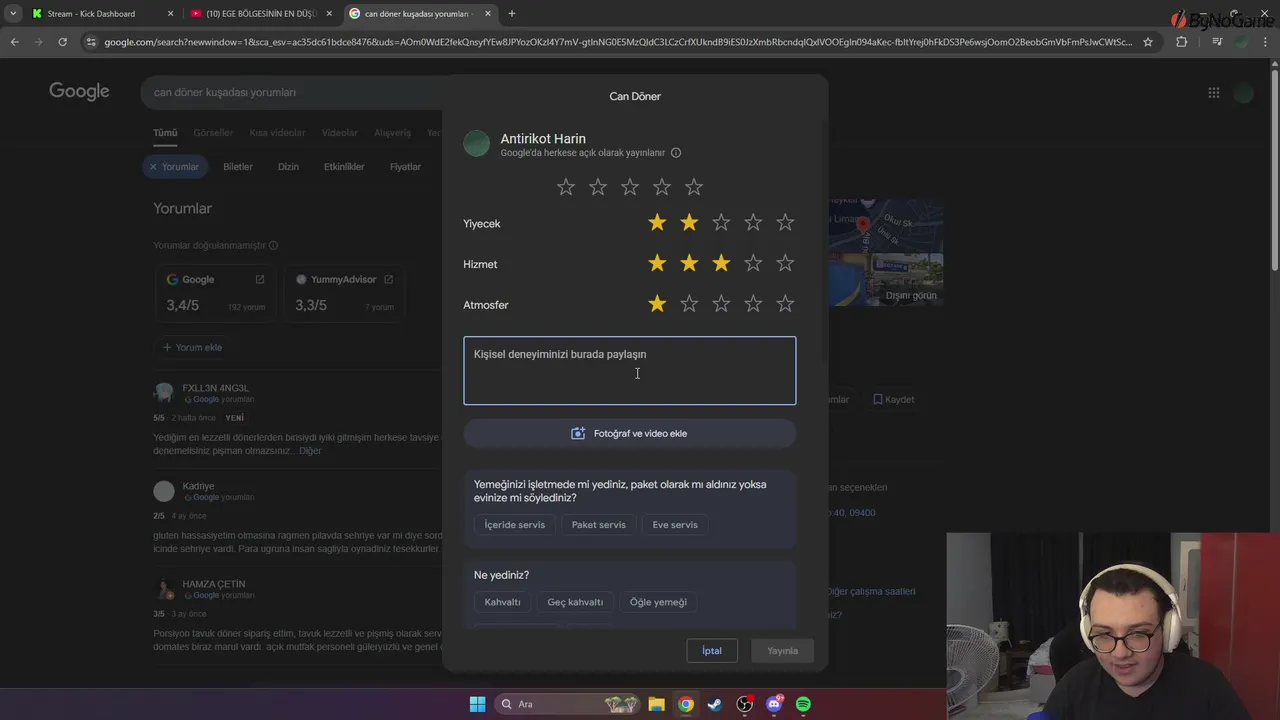Open the tab search dropdown arrow
1280x720 pixels.
(12, 14)
